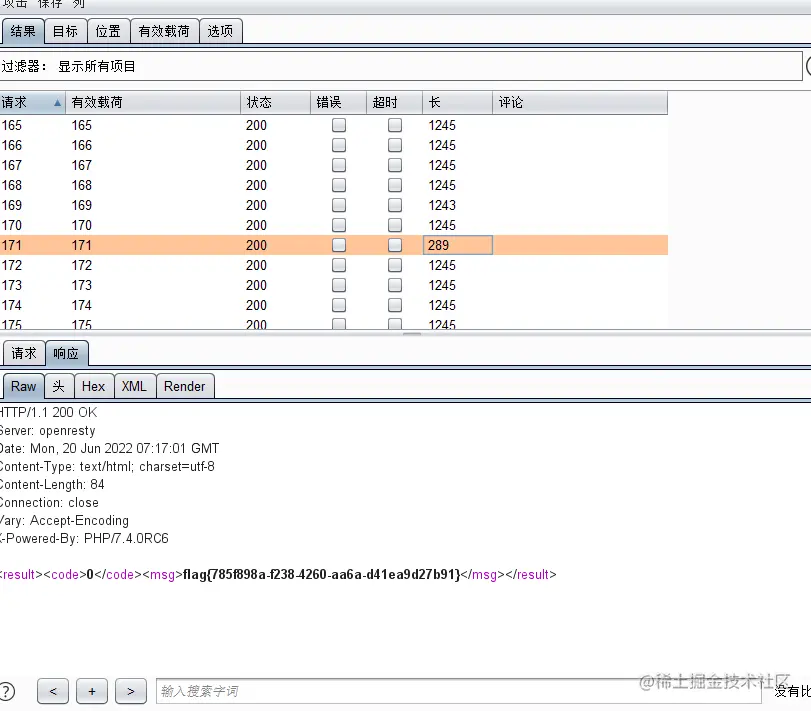Click payload value 174
811x711 pixels.
[x=81, y=305]
